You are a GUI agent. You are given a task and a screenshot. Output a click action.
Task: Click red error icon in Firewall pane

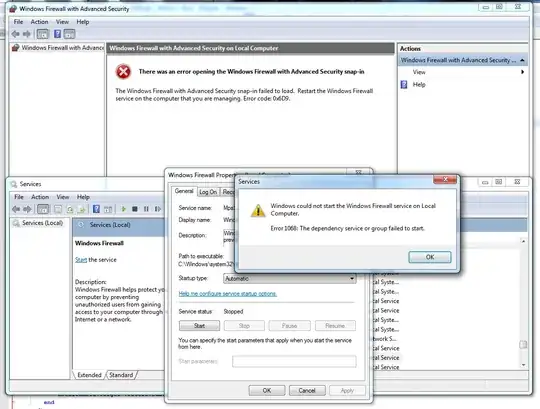[123, 72]
